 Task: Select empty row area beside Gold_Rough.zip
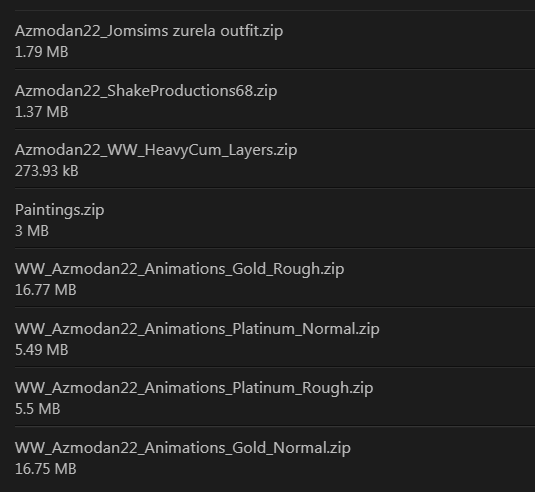point(439,278)
